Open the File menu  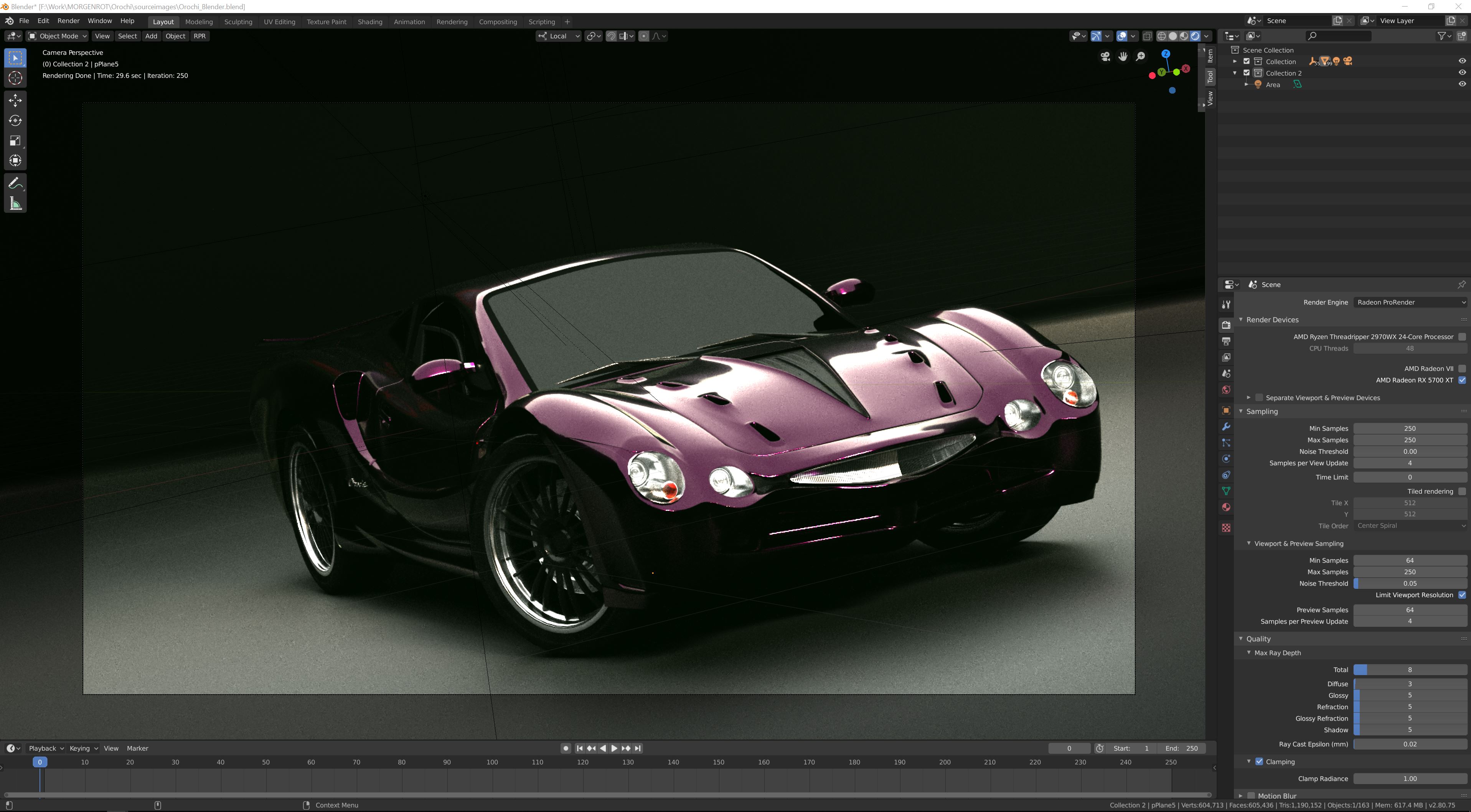(x=24, y=21)
